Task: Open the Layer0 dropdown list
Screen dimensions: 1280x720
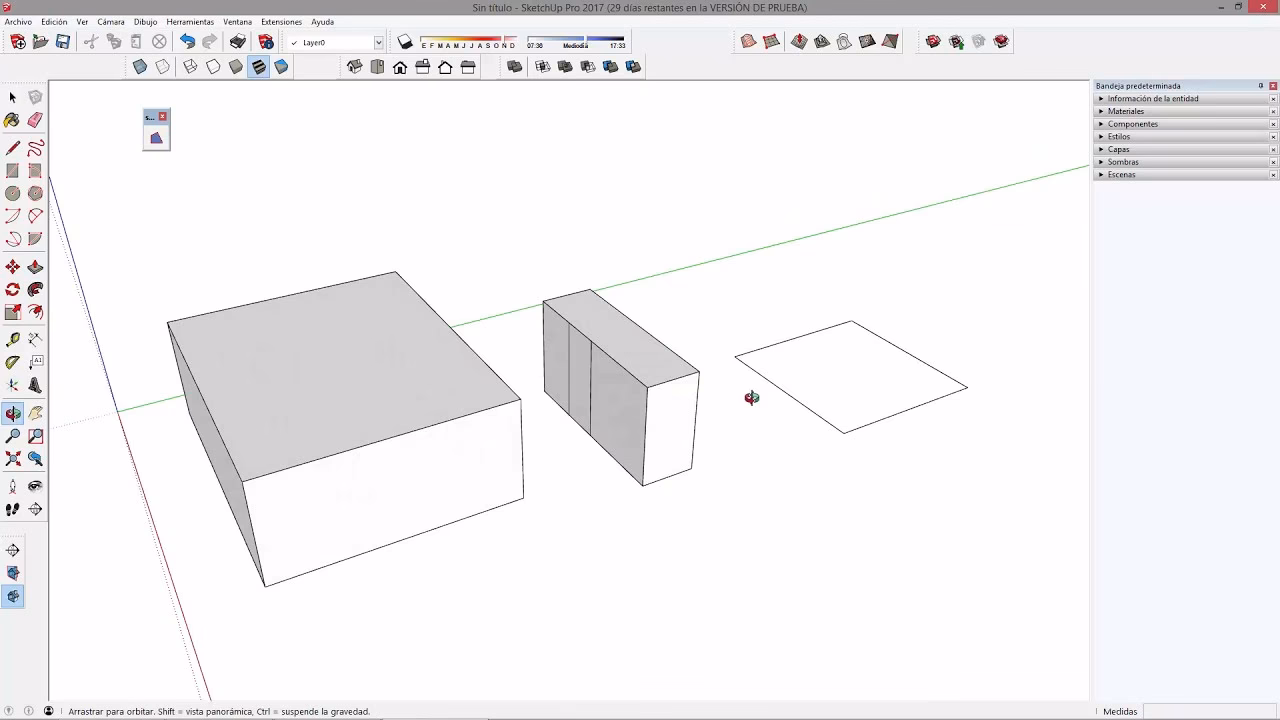Action: 377,42
